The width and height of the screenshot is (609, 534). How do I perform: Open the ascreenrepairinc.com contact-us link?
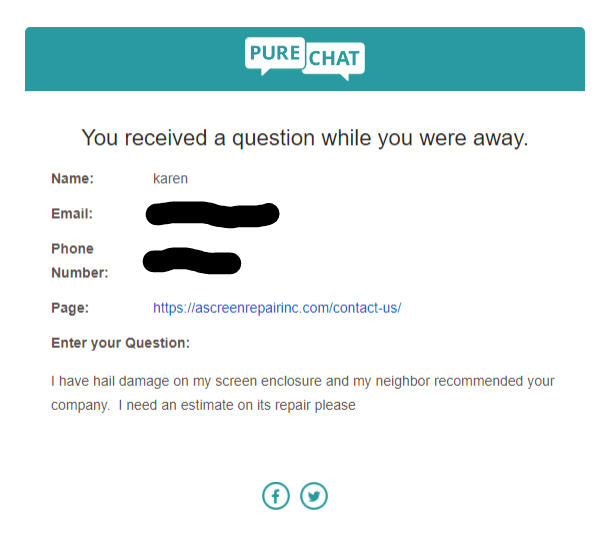tap(277, 308)
